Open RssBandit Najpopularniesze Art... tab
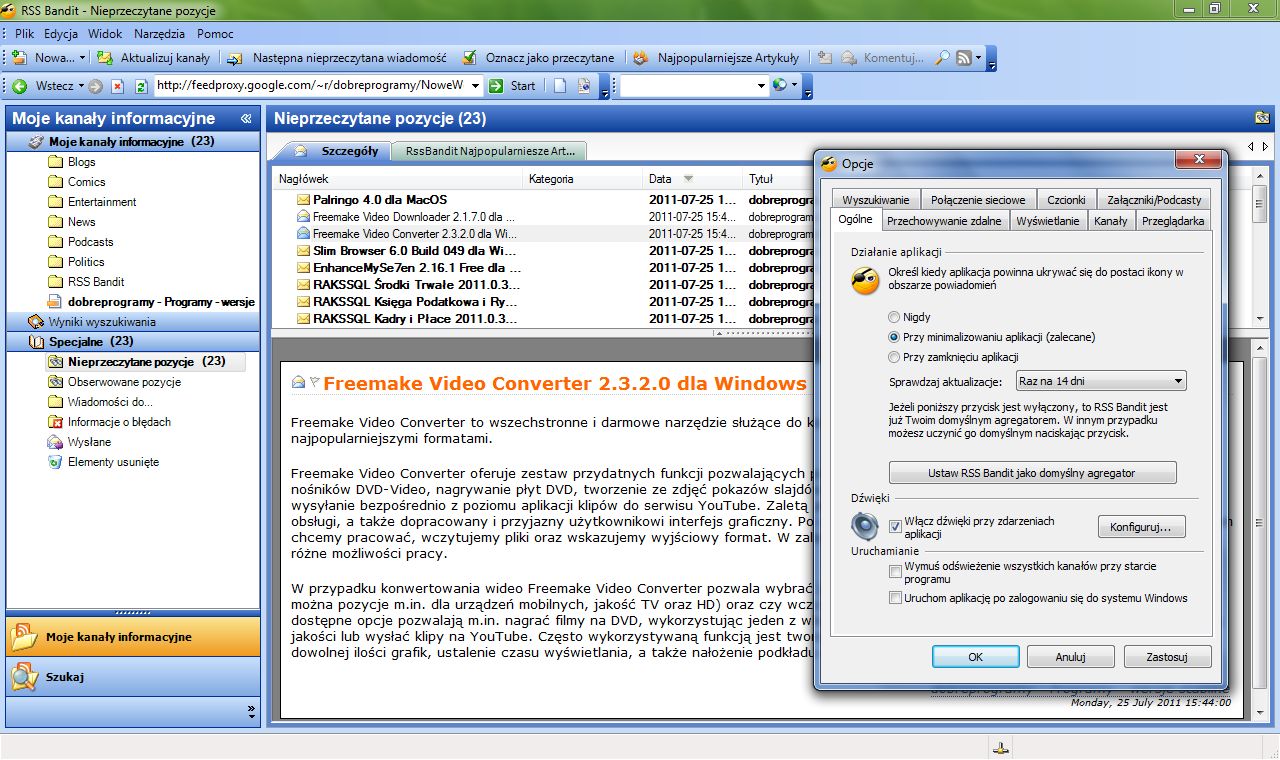This screenshot has width=1280, height=760. [x=489, y=152]
